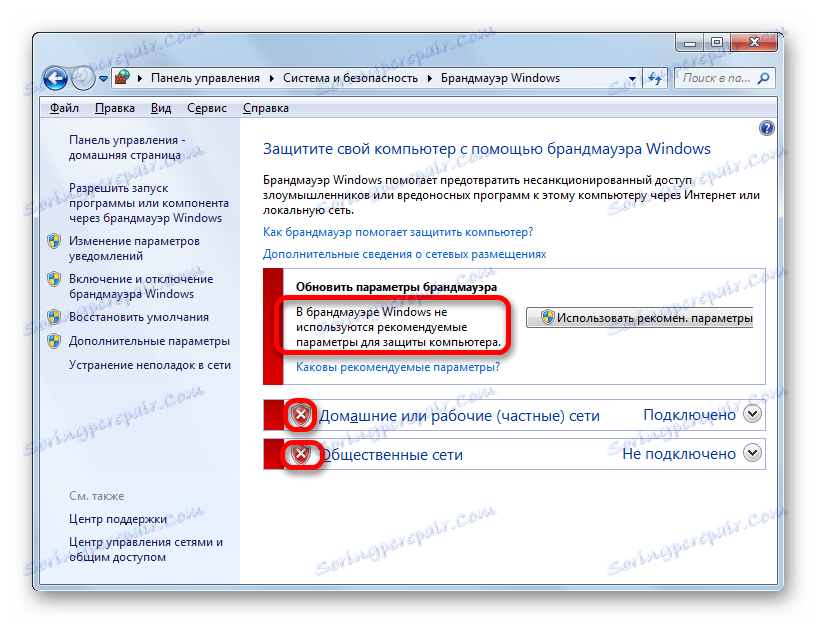Click 'Общественные сети' heading

[392, 454]
